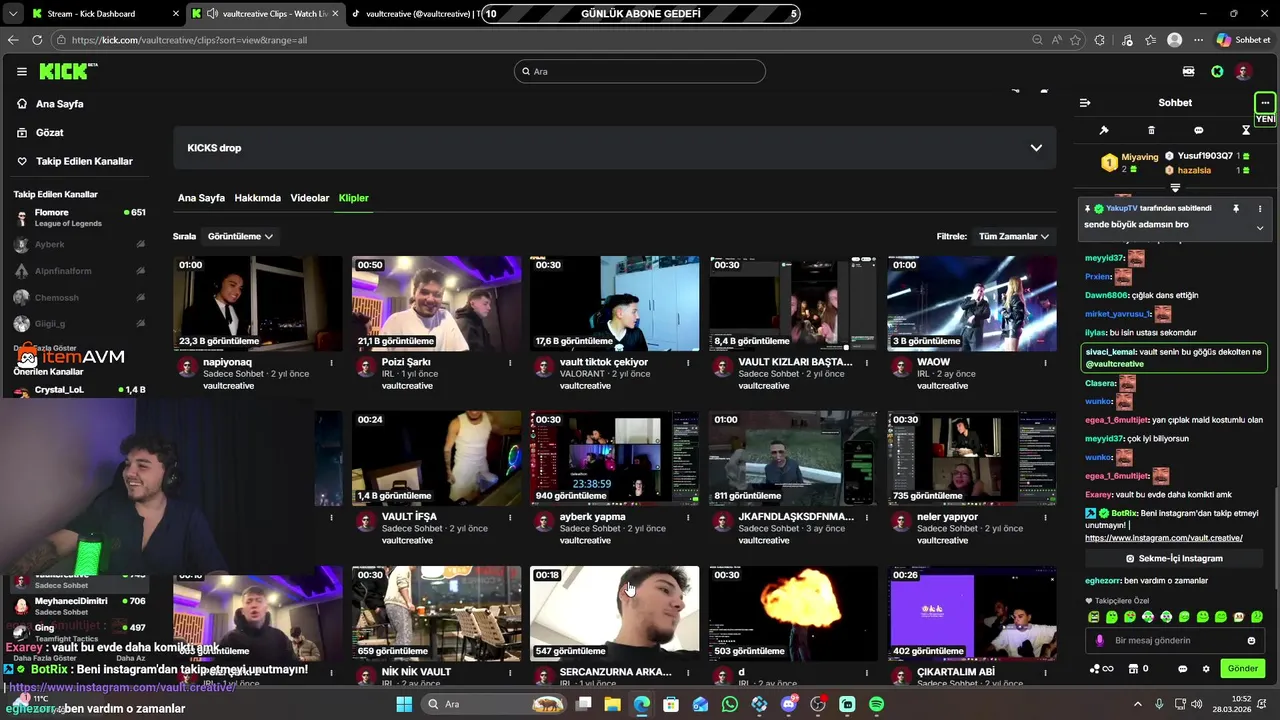Open user profile avatar in header
The height and width of the screenshot is (720, 1280).
1243,71
